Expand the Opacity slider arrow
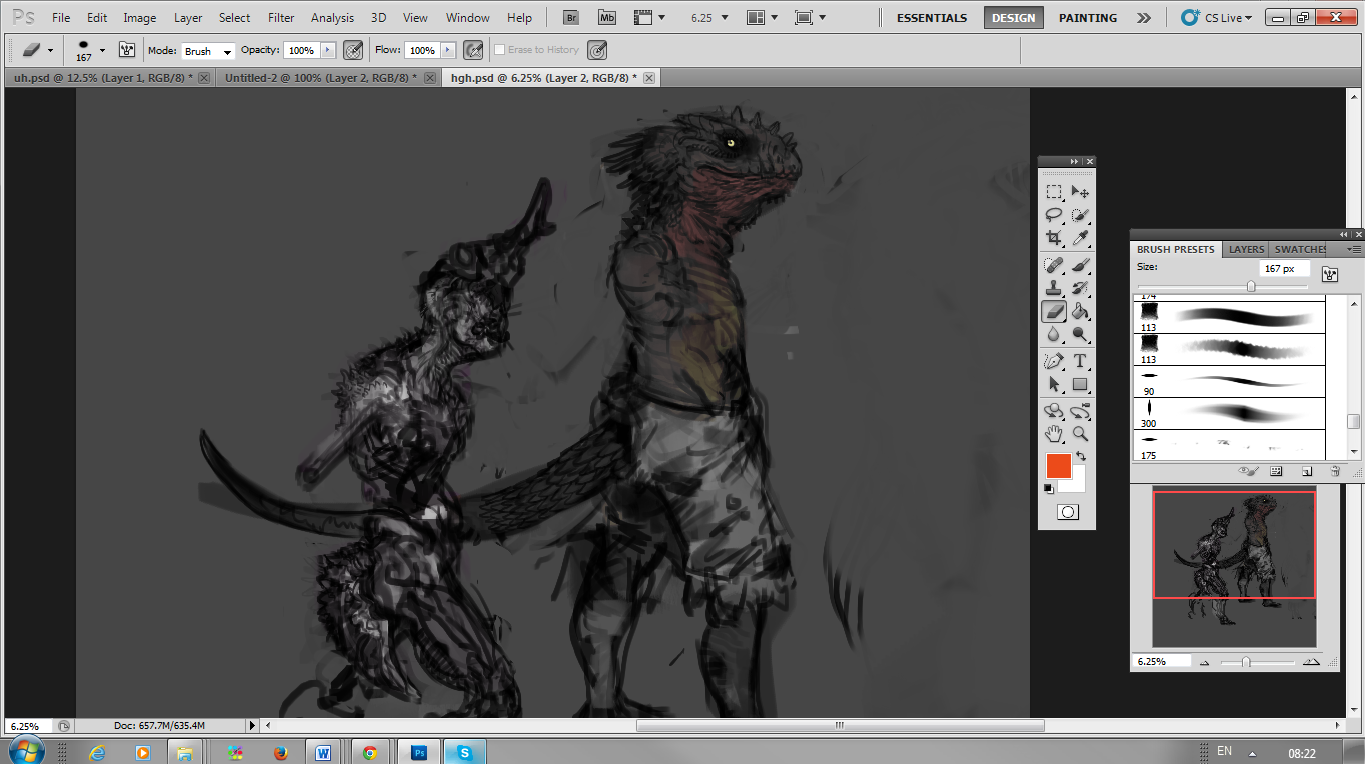 click(x=327, y=50)
